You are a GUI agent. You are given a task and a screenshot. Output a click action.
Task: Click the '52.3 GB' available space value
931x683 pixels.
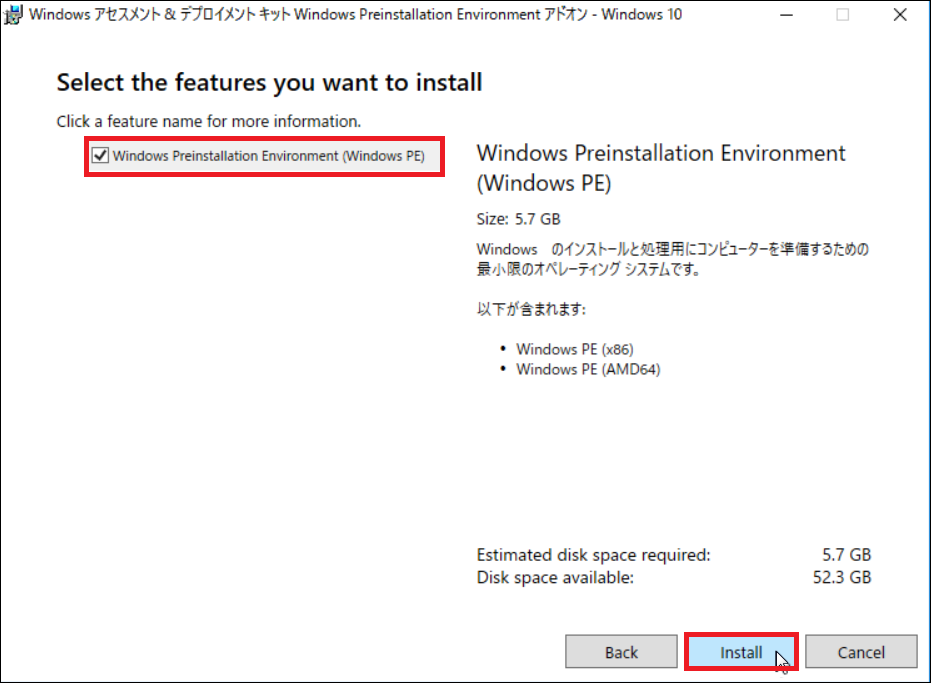coord(841,577)
